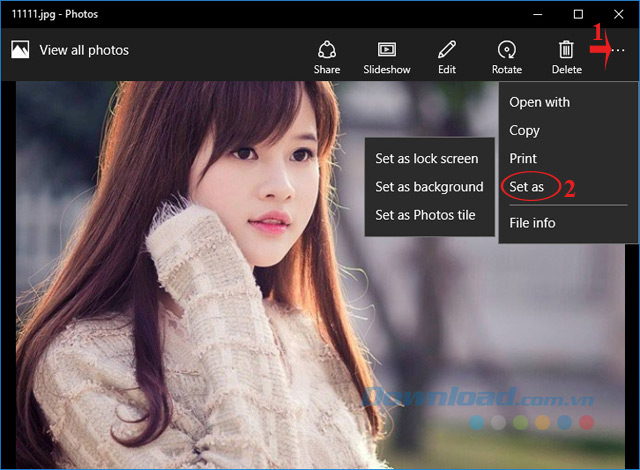Select Set as Photos tile

pyautogui.click(x=425, y=214)
